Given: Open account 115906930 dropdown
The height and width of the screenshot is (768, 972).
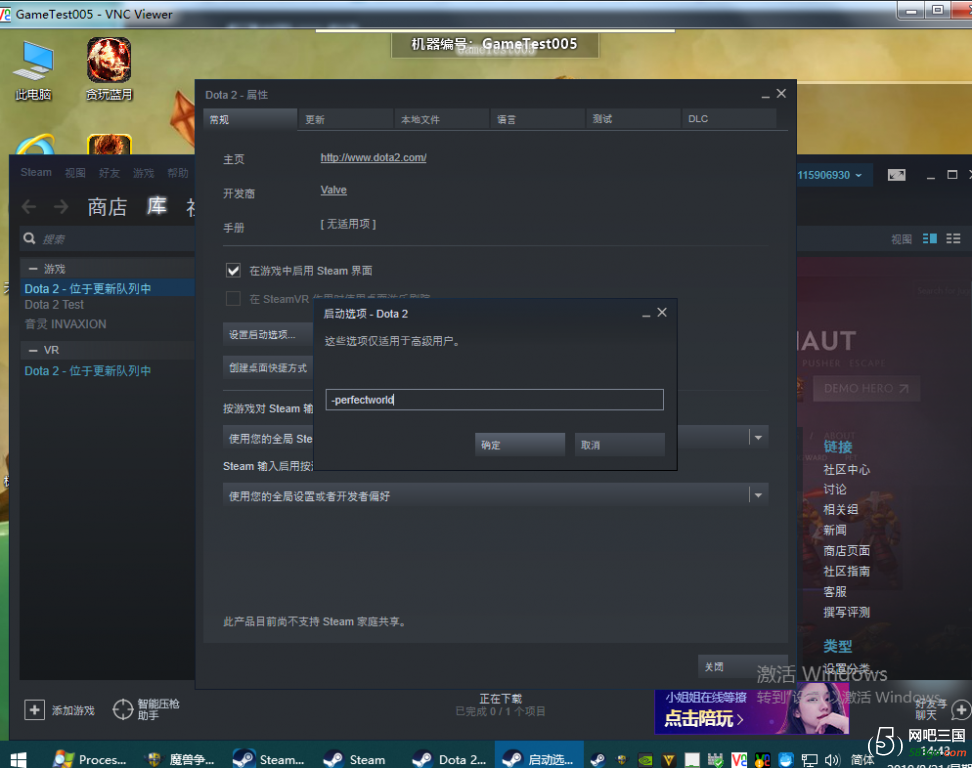Looking at the screenshot, I should click(829, 175).
